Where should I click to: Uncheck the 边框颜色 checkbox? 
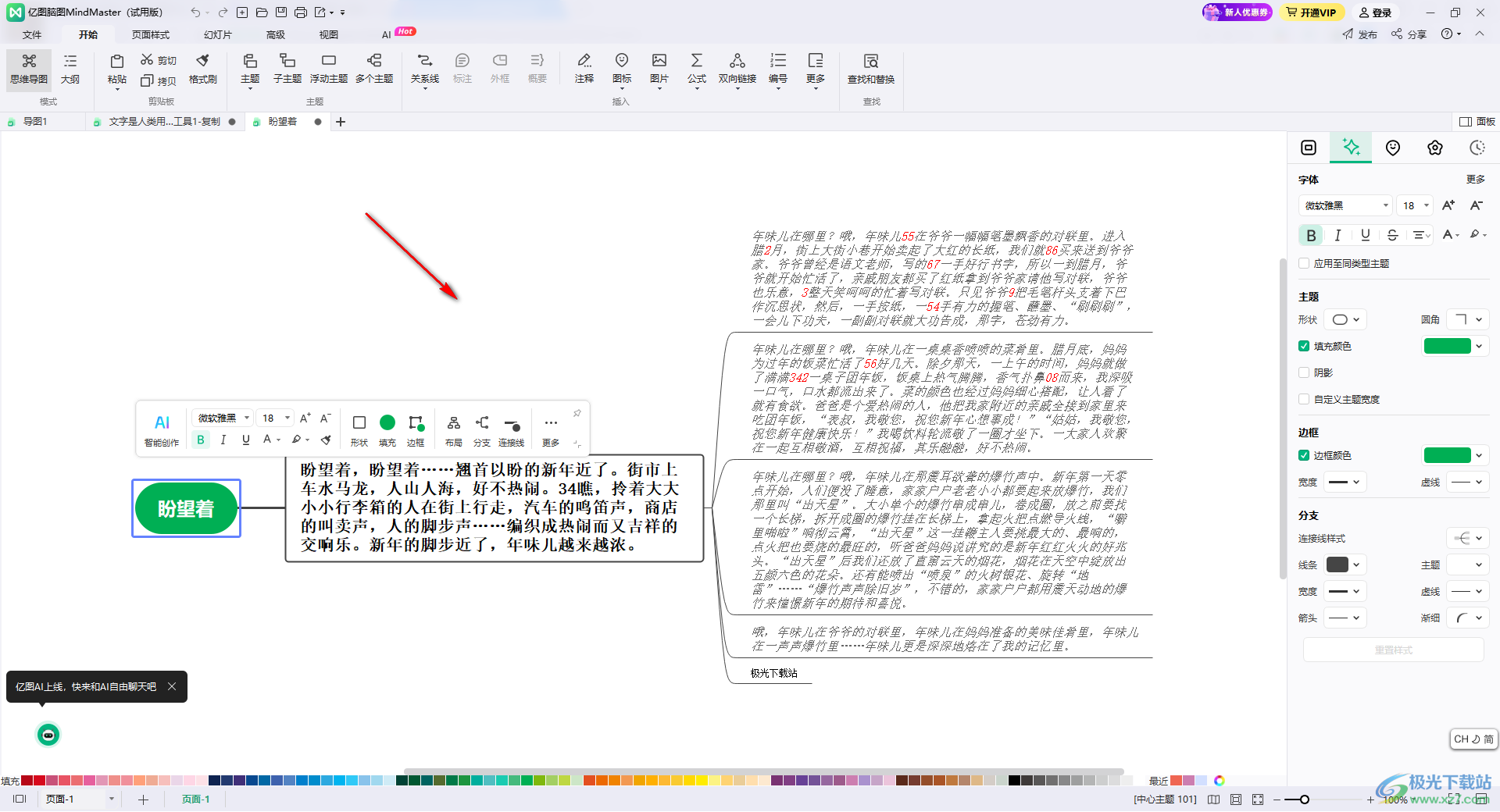pos(1304,455)
